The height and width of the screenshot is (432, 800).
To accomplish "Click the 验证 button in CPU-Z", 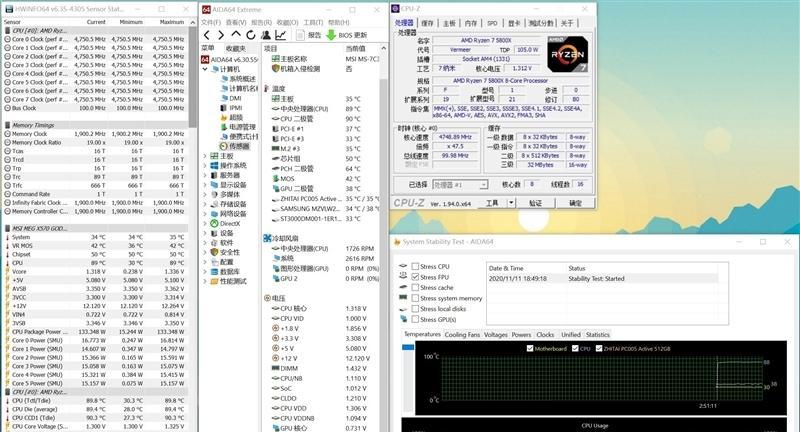I will pyautogui.click(x=535, y=203).
